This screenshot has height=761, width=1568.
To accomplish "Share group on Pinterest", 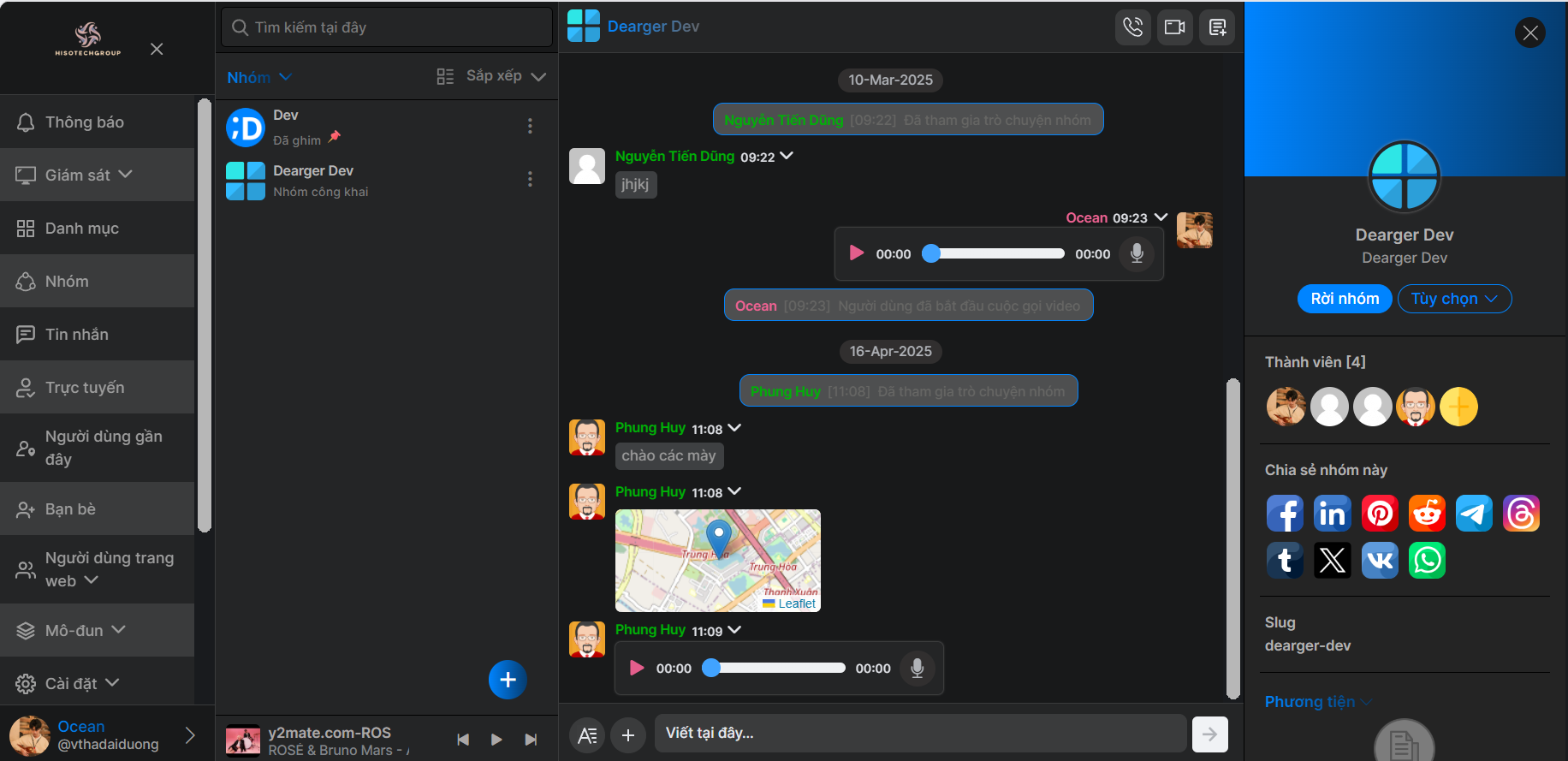I will (1380, 514).
